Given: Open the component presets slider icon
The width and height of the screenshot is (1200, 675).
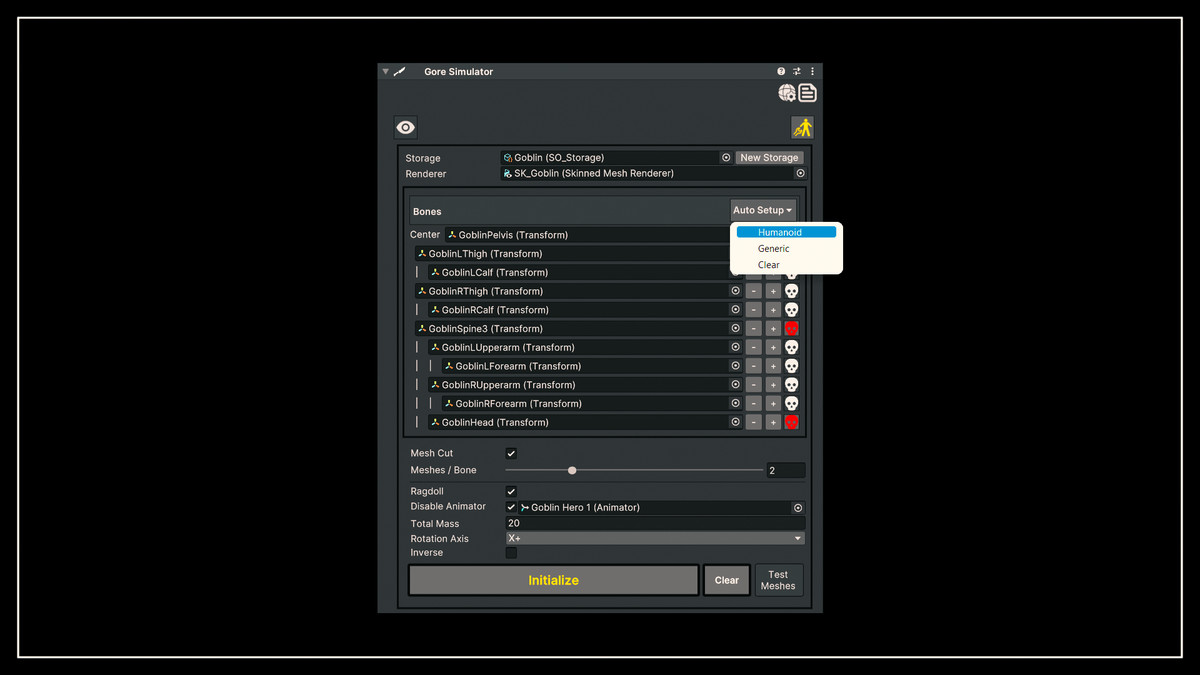Looking at the screenshot, I should [797, 72].
